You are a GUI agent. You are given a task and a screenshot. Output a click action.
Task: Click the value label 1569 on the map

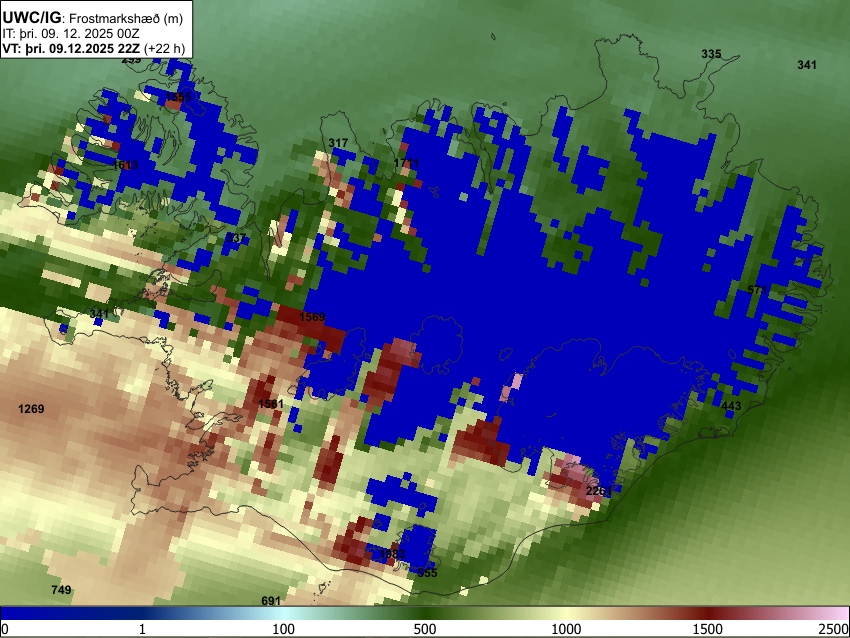coord(312,317)
